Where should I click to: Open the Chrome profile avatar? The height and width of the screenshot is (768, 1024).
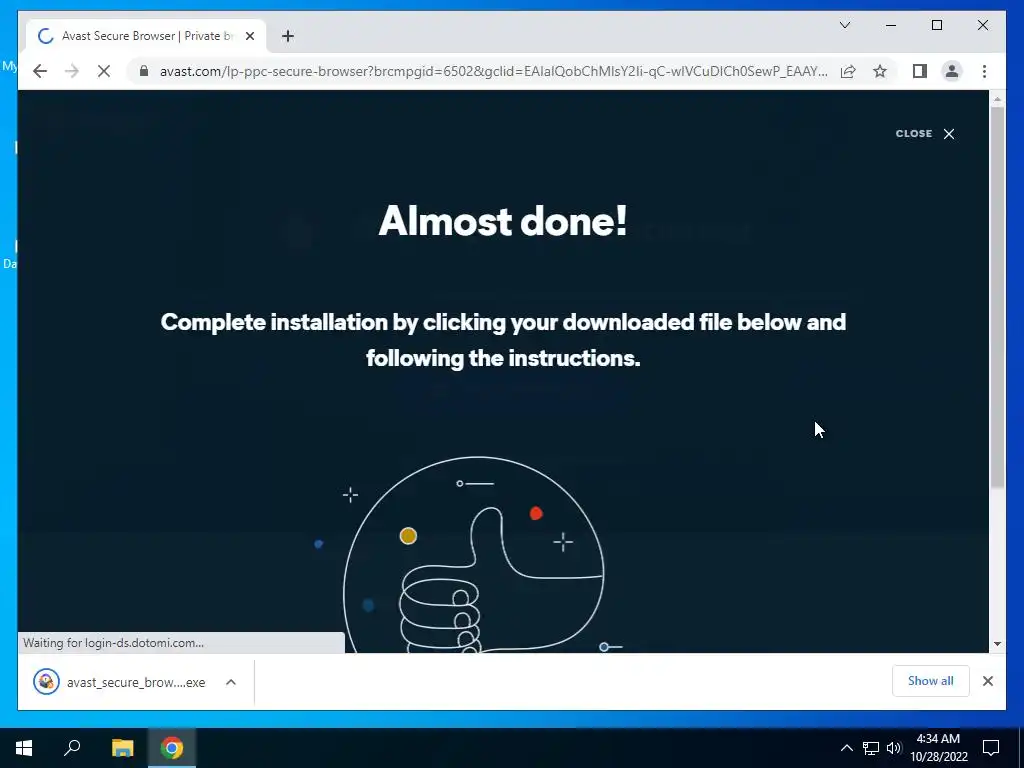click(952, 71)
